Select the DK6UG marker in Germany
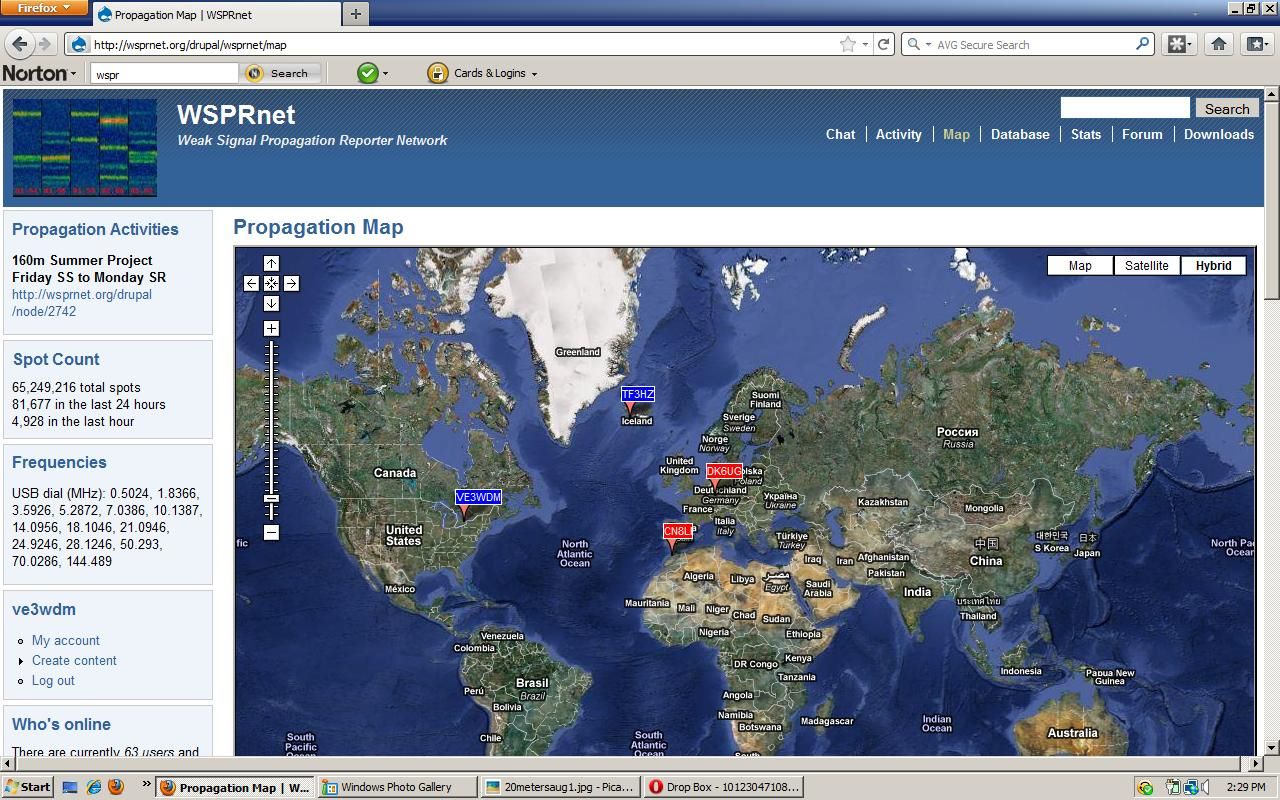Viewport: 1280px width, 800px height. point(724,471)
